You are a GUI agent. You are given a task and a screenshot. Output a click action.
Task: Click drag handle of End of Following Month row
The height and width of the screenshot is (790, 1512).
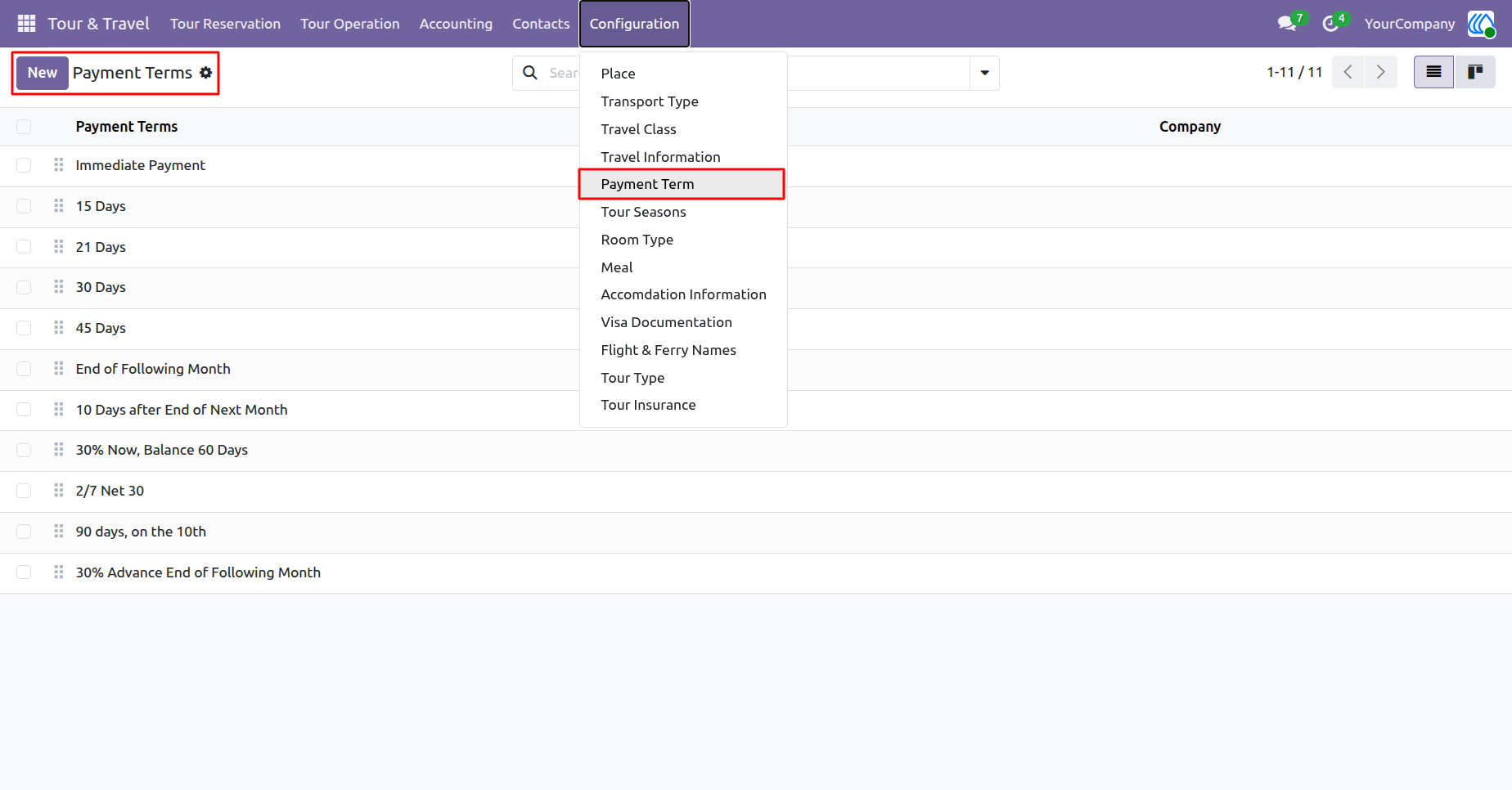(59, 369)
